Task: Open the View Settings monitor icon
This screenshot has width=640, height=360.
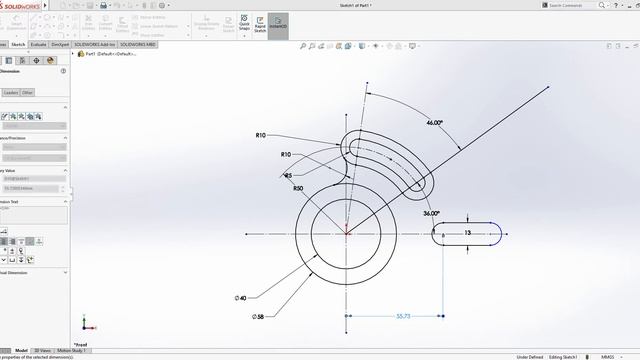Action: 412,46
